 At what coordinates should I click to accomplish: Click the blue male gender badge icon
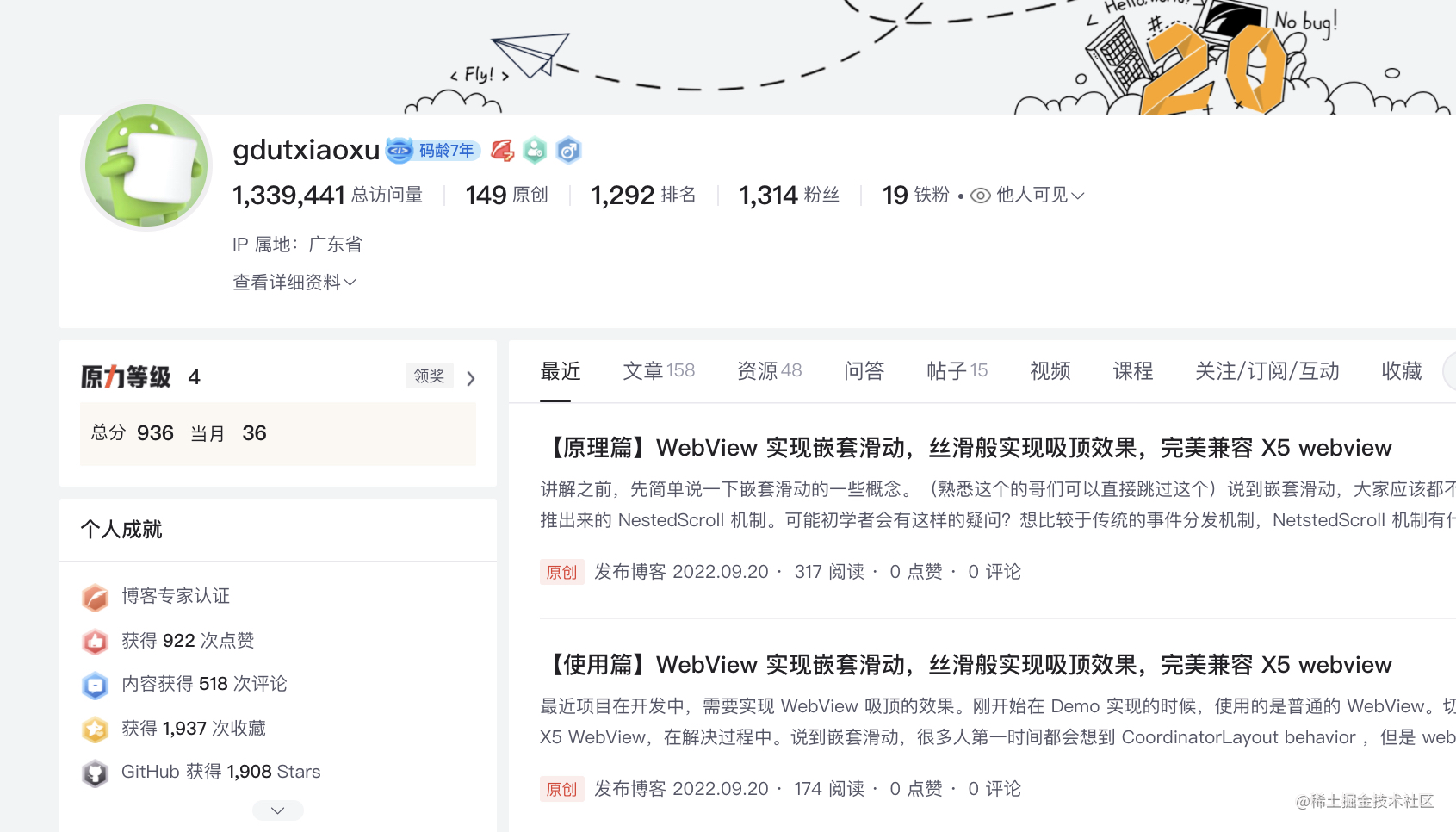pos(568,151)
